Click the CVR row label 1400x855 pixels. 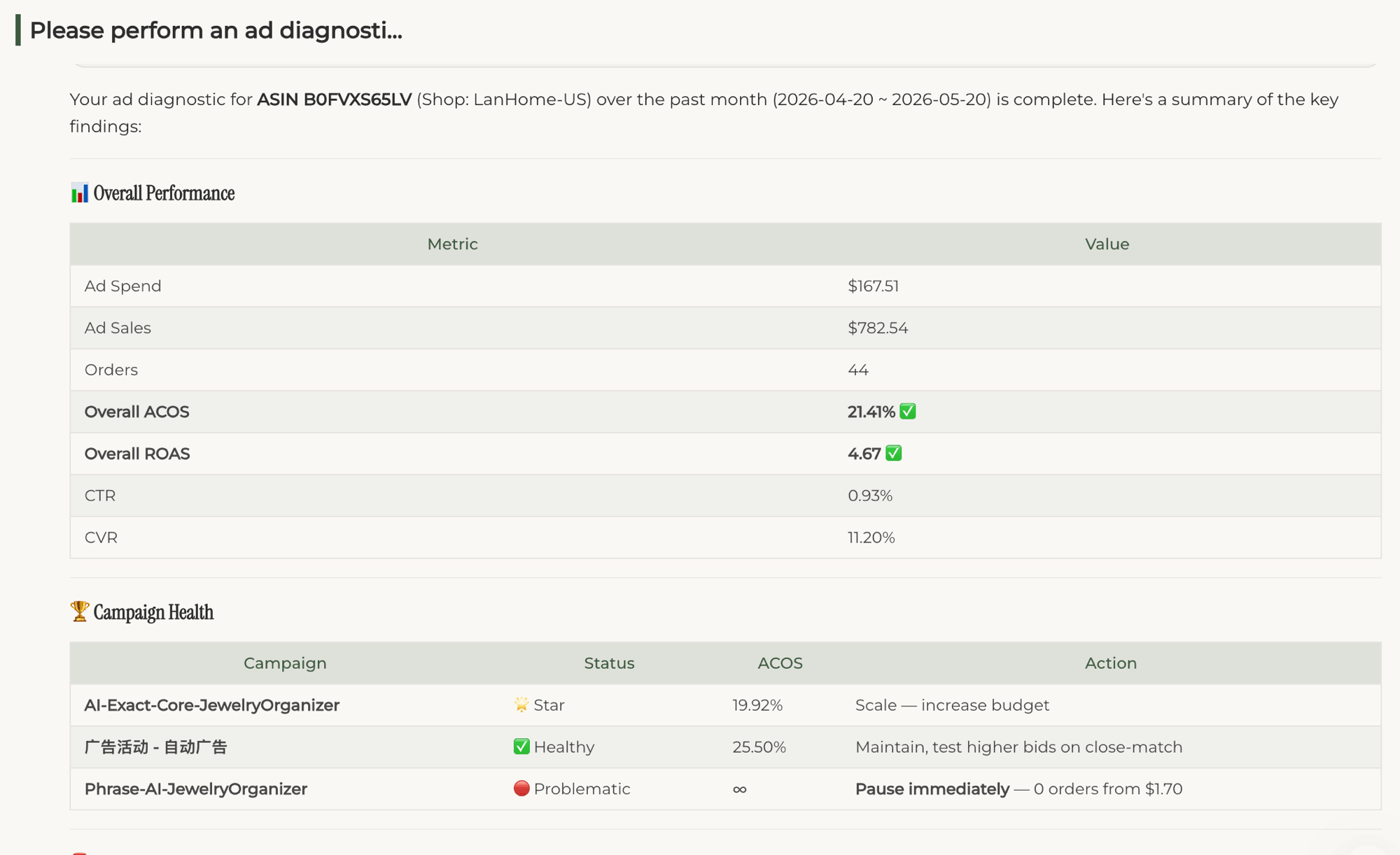click(x=101, y=538)
